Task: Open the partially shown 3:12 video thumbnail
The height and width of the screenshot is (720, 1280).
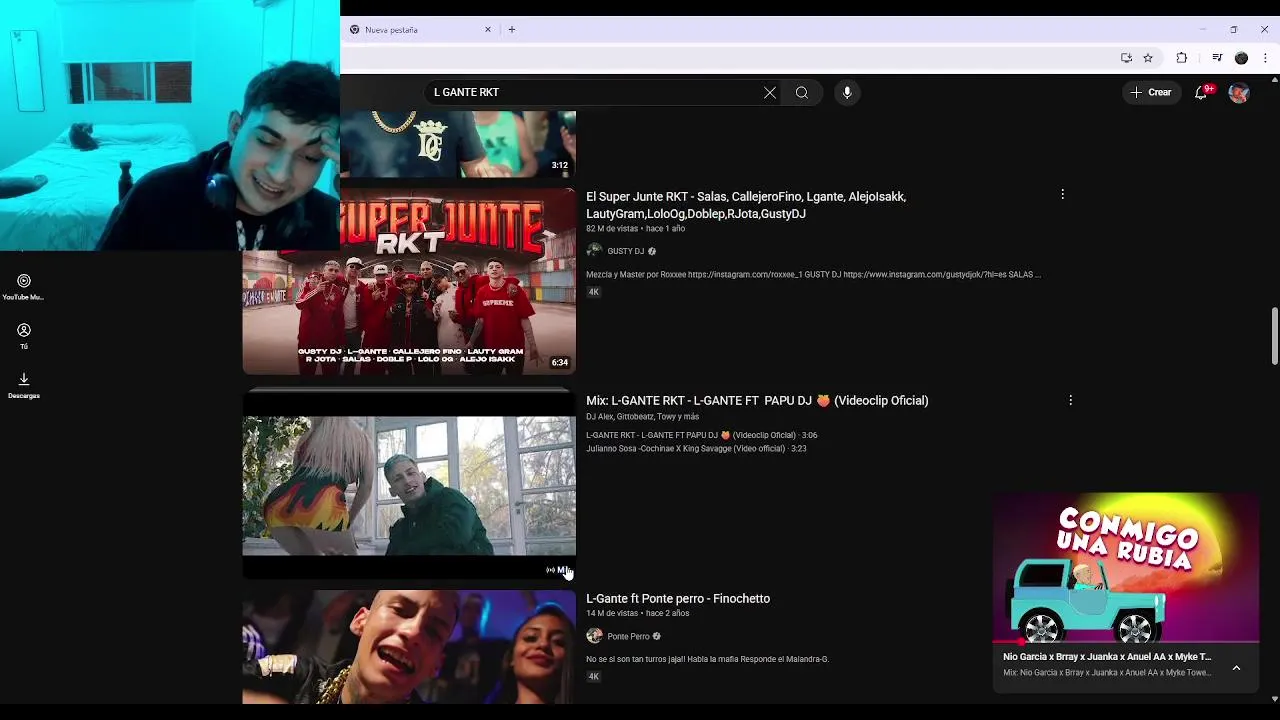Action: tap(458, 144)
